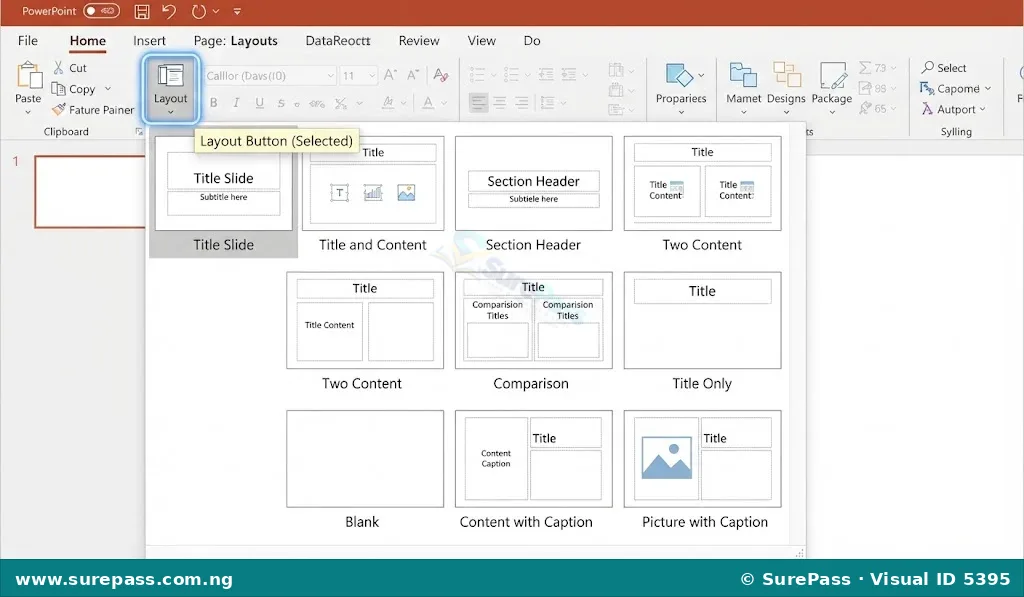Click the Clear Formatting icon
The width and height of the screenshot is (1024, 597).
click(x=441, y=75)
